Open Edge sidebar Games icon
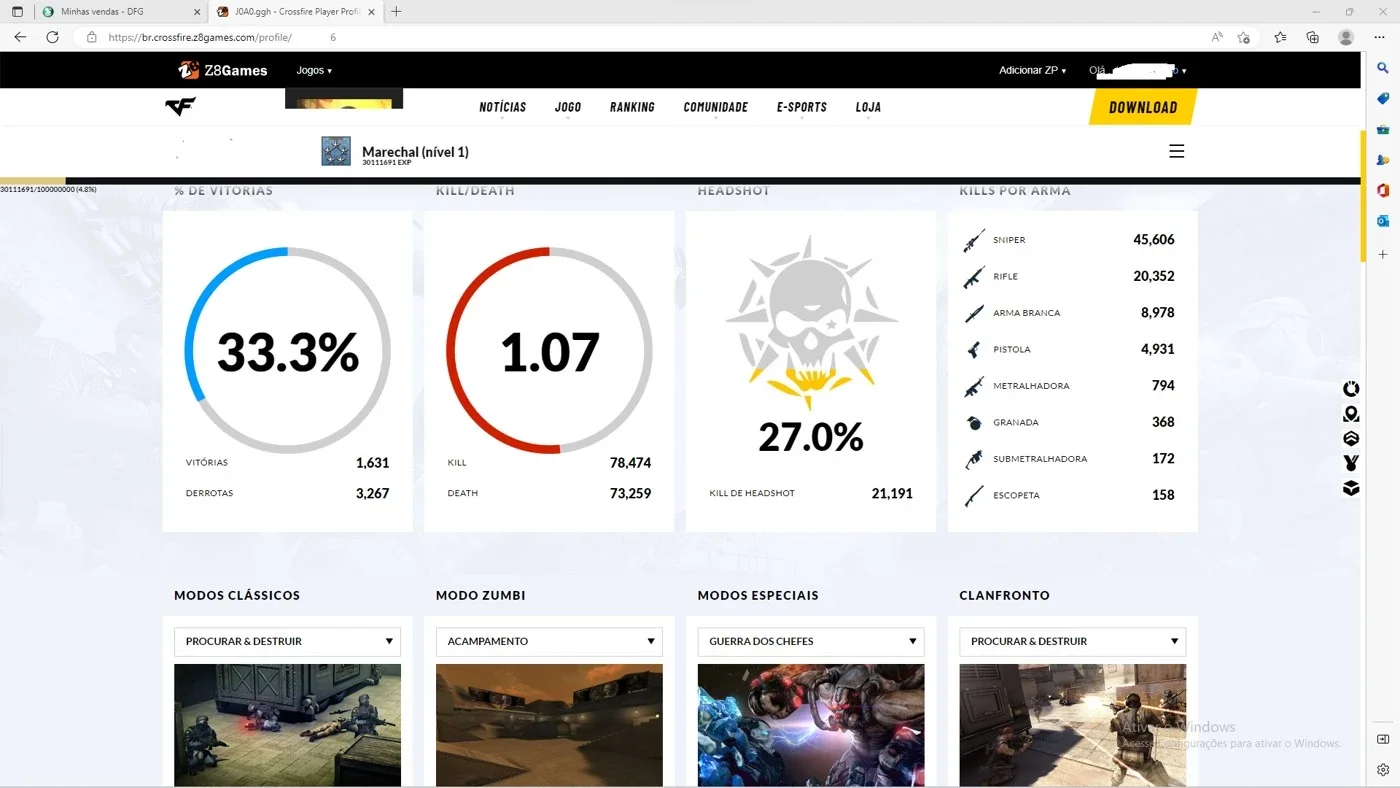 [x=1383, y=160]
